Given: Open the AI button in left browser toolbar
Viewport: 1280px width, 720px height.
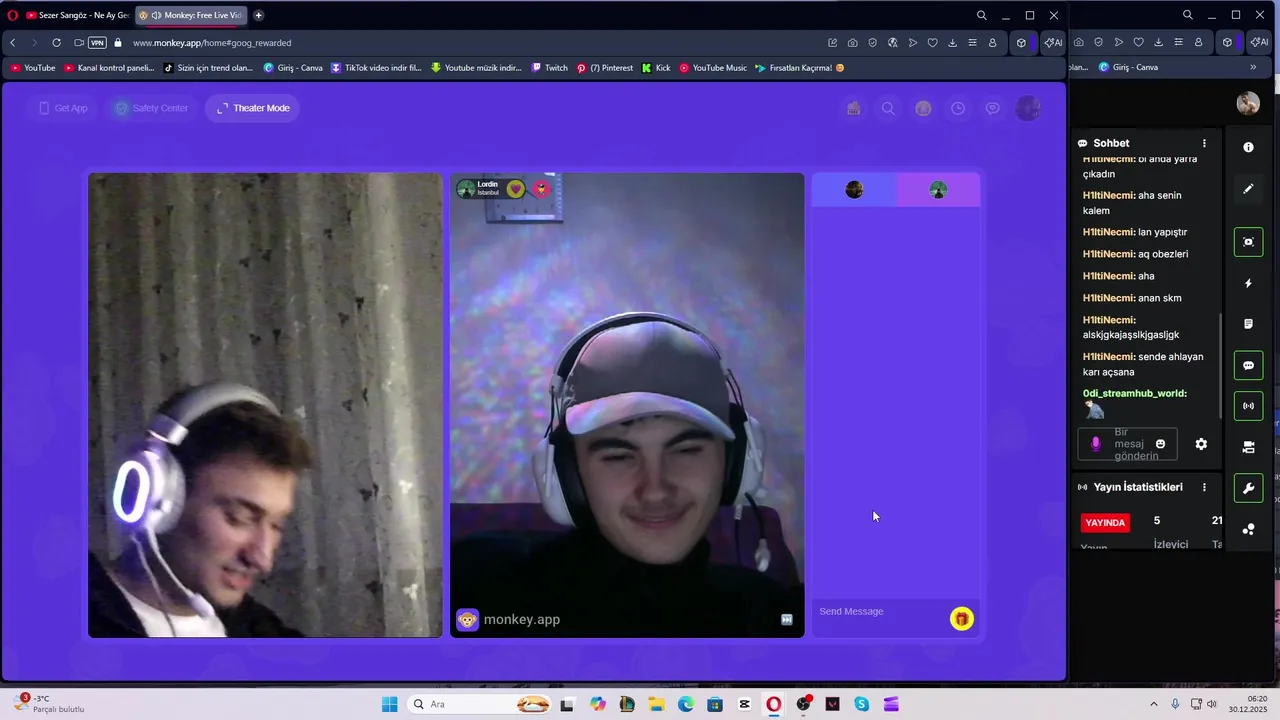Looking at the screenshot, I should pyautogui.click(x=1052, y=43).
